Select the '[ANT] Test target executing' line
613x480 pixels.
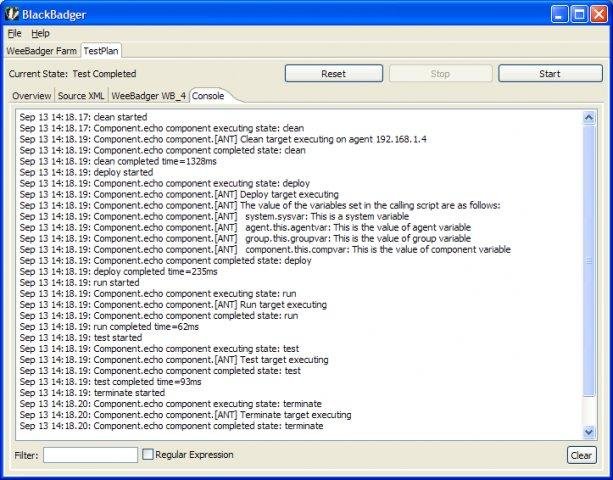tap(174, 360)
